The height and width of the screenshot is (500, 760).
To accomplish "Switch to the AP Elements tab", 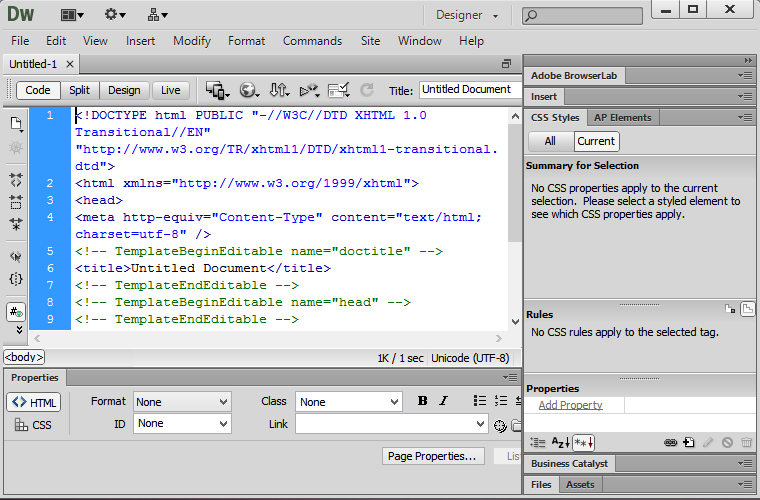I will pyautogui.click(x=623, y=118).
